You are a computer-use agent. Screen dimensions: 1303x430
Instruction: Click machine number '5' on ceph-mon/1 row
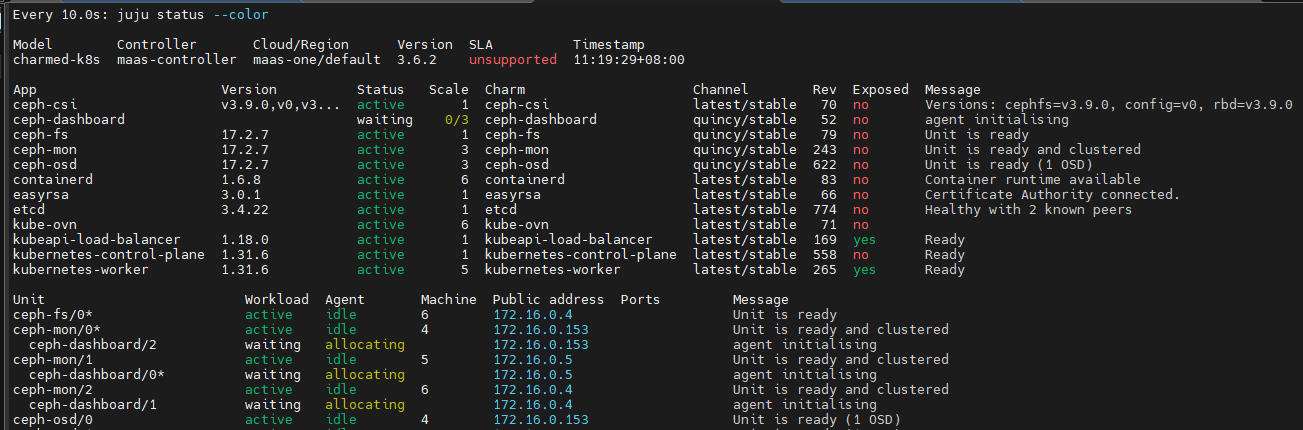(425, 360)
